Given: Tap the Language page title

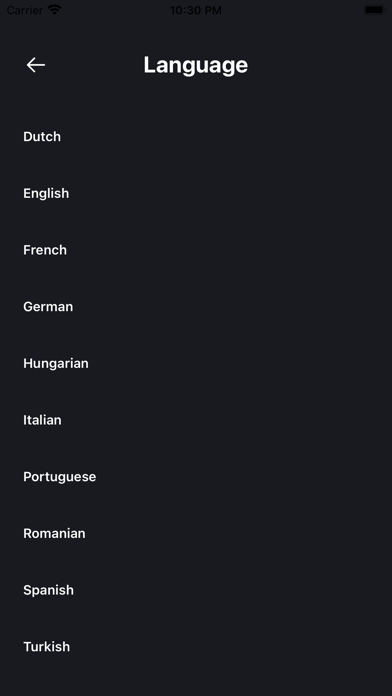Looking at the screenshot, I should pyautogui.click(x=196, y=66).
